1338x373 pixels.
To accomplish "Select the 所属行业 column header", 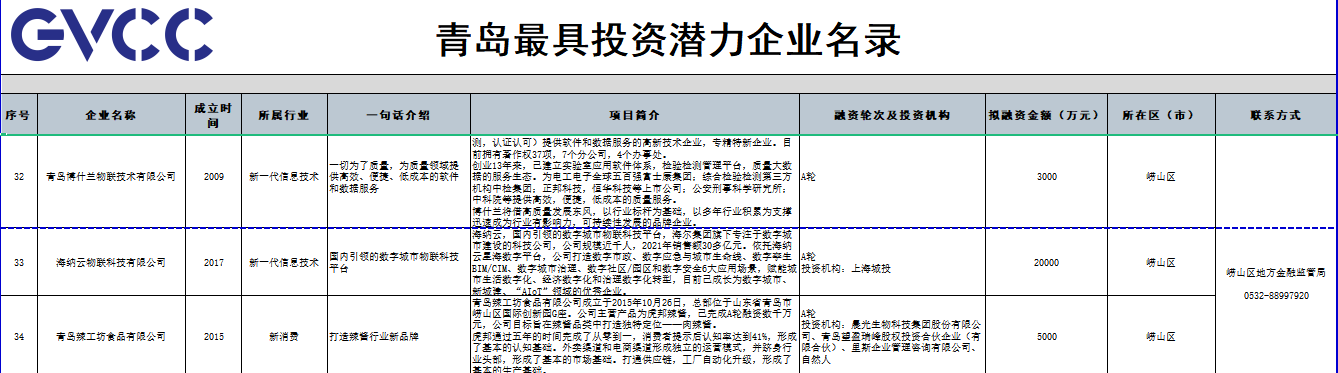I will pyautogui.click(x=284, y=115).
